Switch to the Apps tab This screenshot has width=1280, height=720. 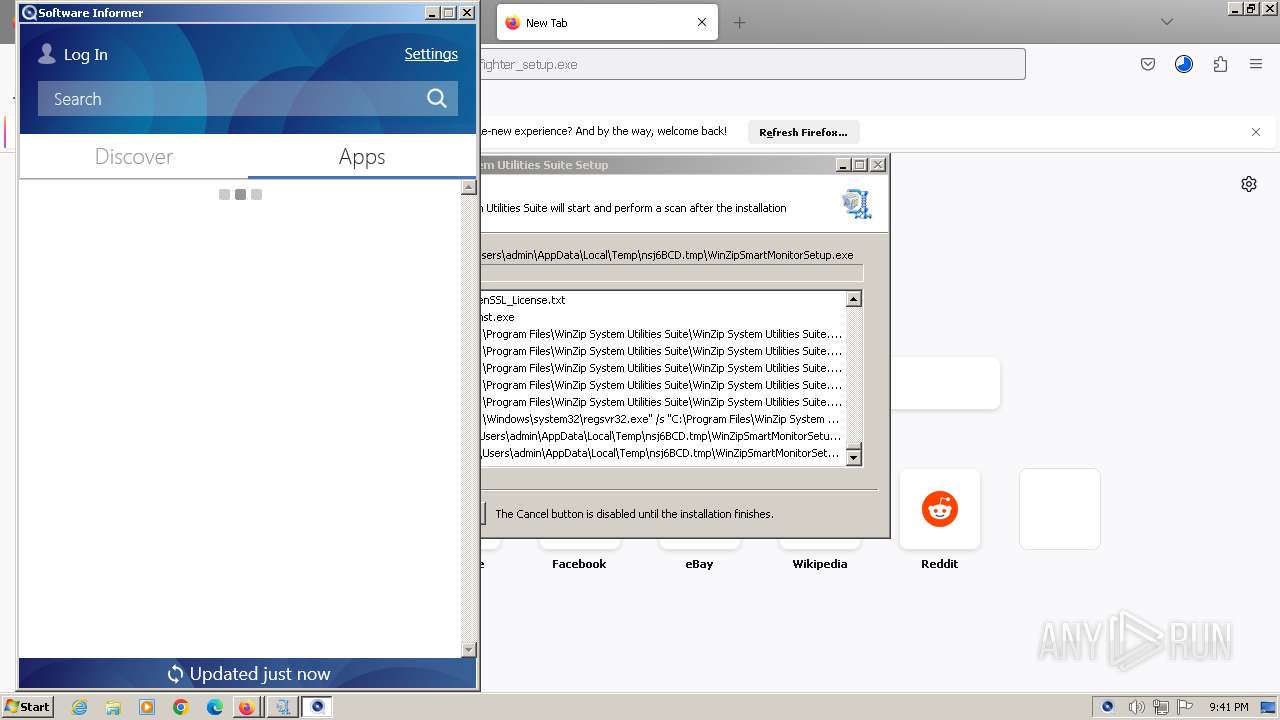(362, 157)
